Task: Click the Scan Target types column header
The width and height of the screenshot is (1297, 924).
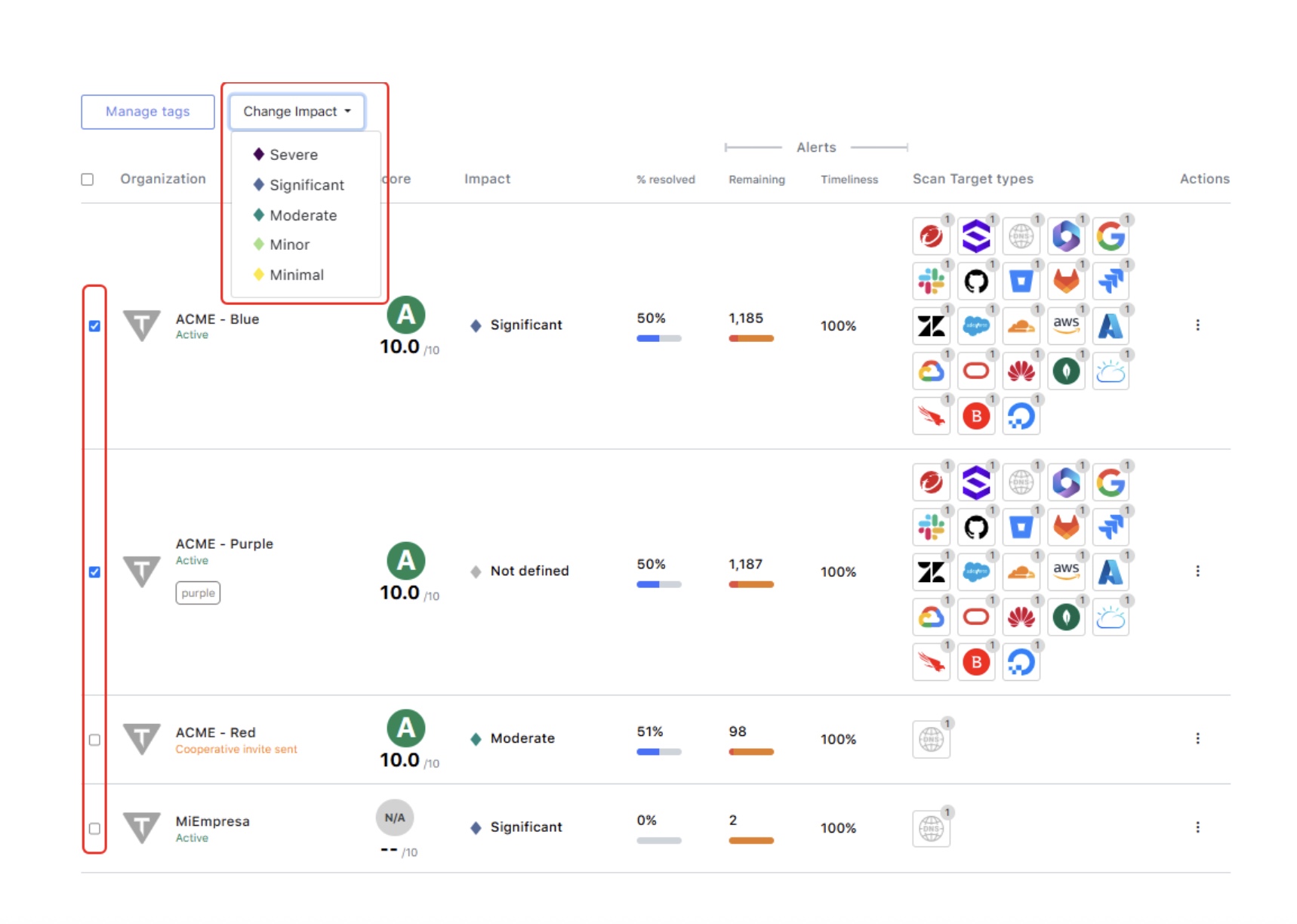Action: click(x=973, y=179)
